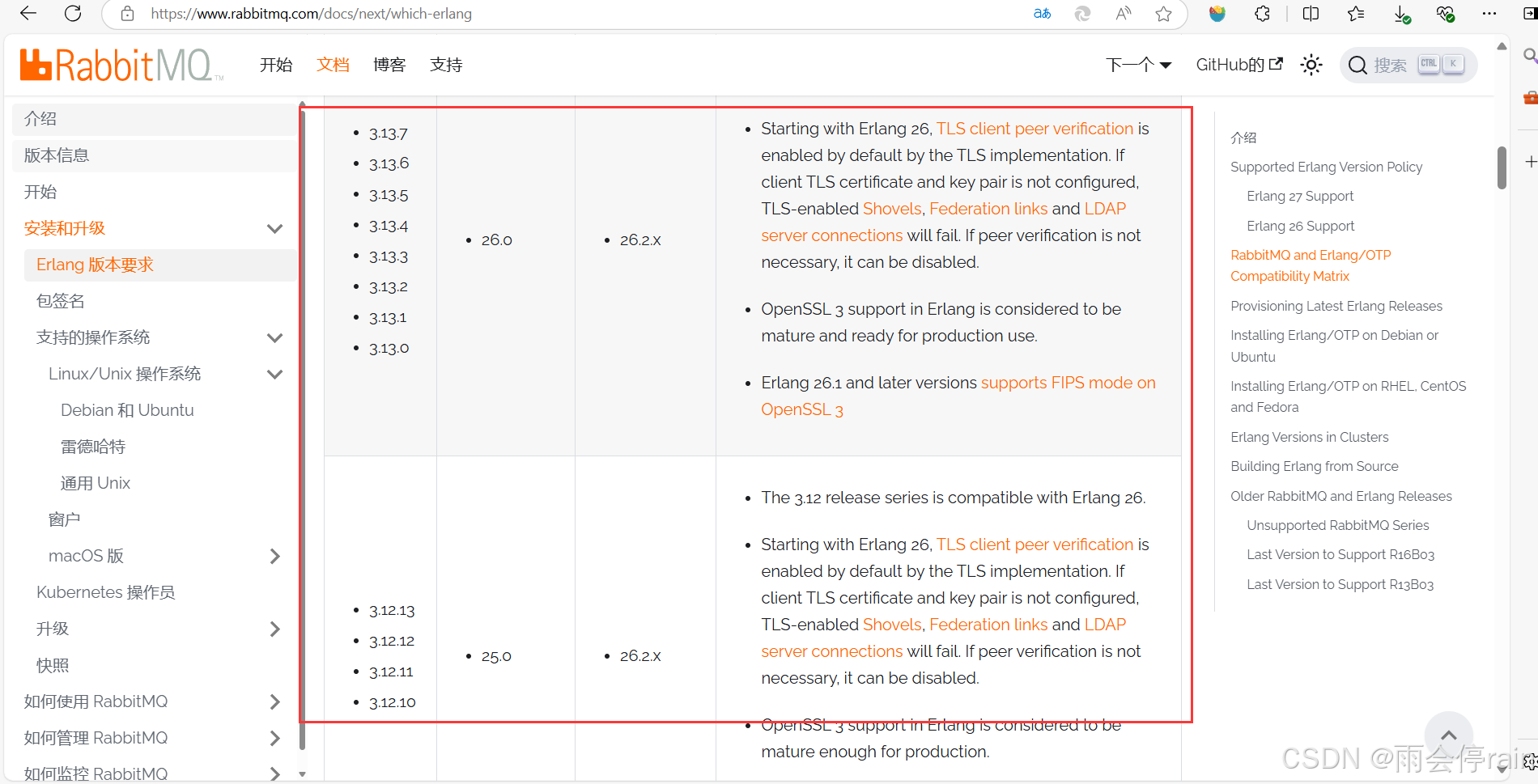Expand the 如何管理 RabbitMQ section
1538x784 pixels.
pyautogui.click(x=275, y=739)
